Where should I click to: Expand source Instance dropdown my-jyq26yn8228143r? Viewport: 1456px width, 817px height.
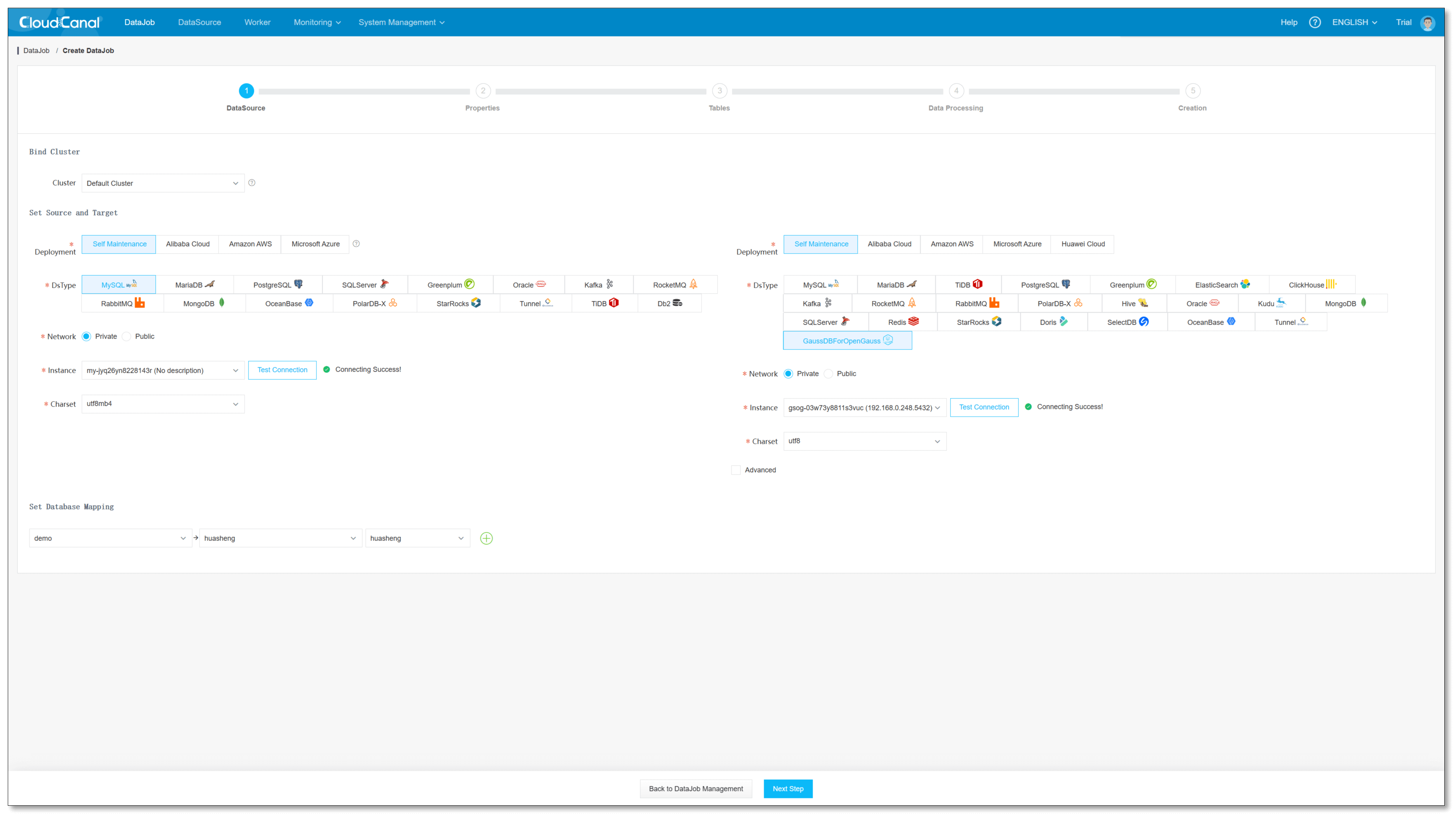click(163, 370)
